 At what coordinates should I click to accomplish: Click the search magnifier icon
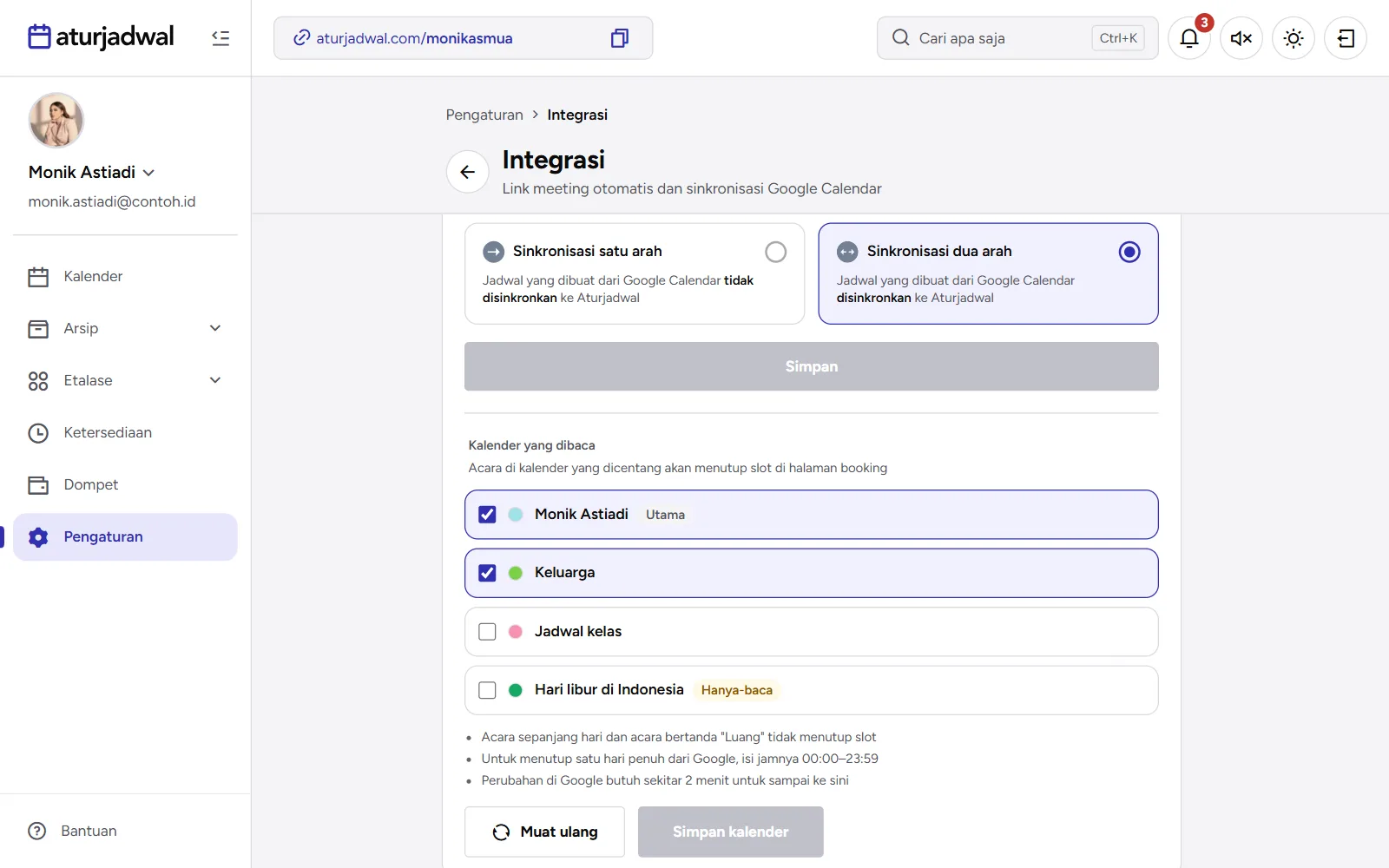point(901,38)
